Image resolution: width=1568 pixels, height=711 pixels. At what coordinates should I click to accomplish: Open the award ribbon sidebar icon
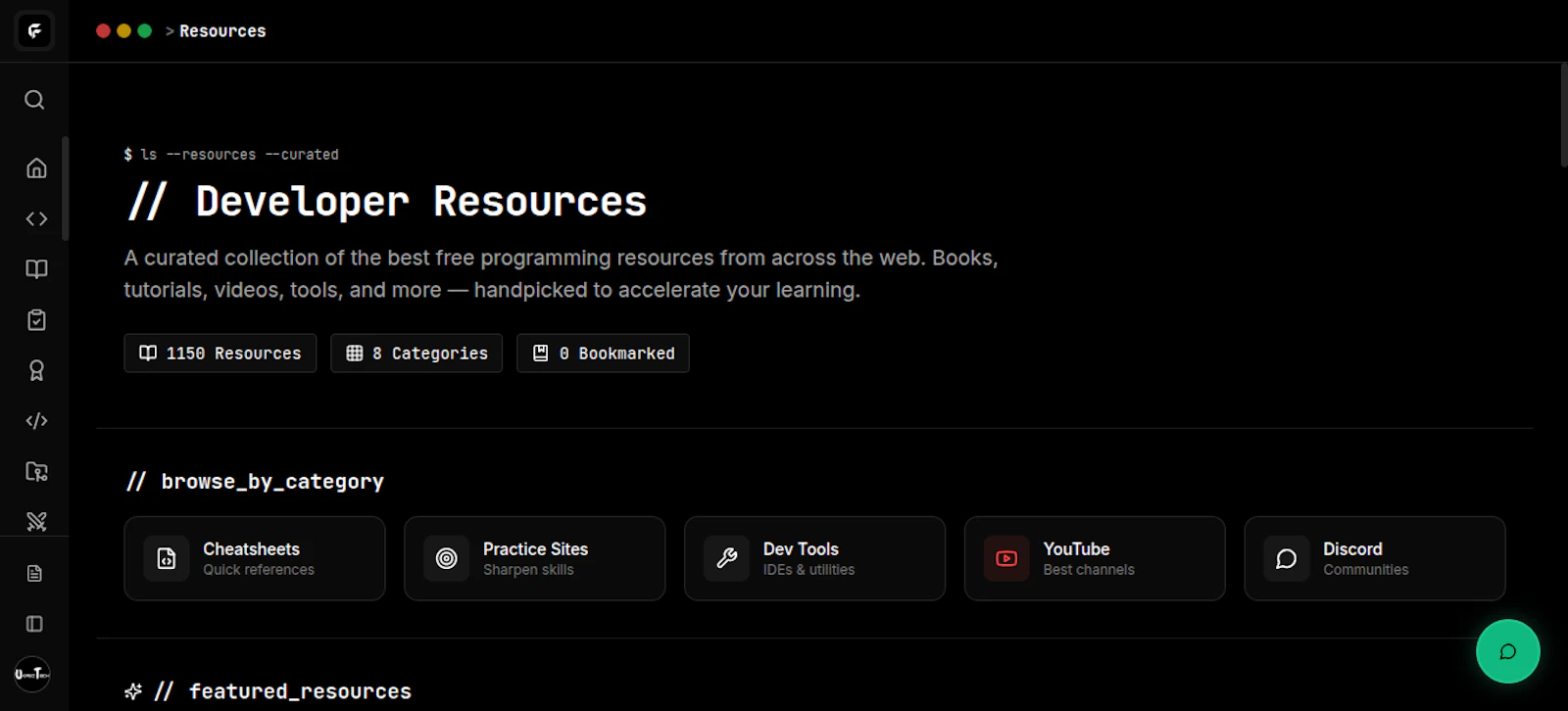(36, 370)
